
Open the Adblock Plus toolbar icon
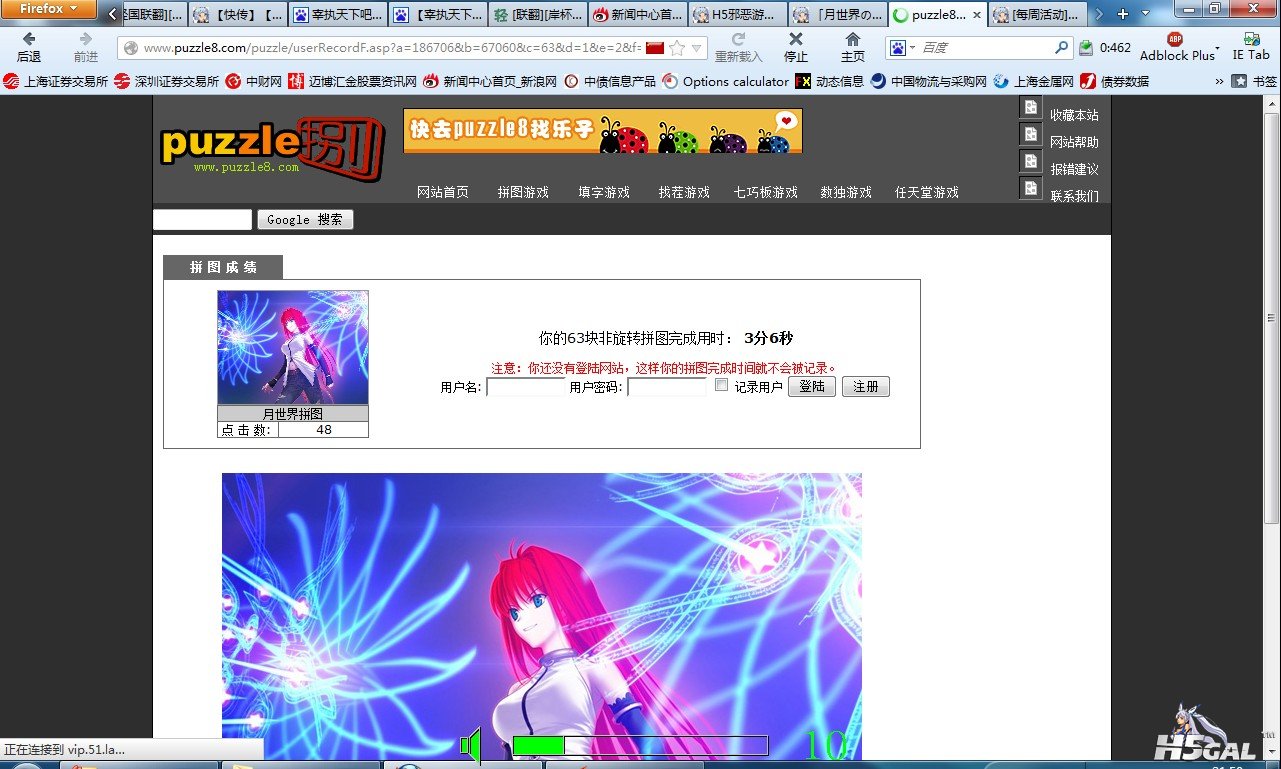click(1175, 40)
